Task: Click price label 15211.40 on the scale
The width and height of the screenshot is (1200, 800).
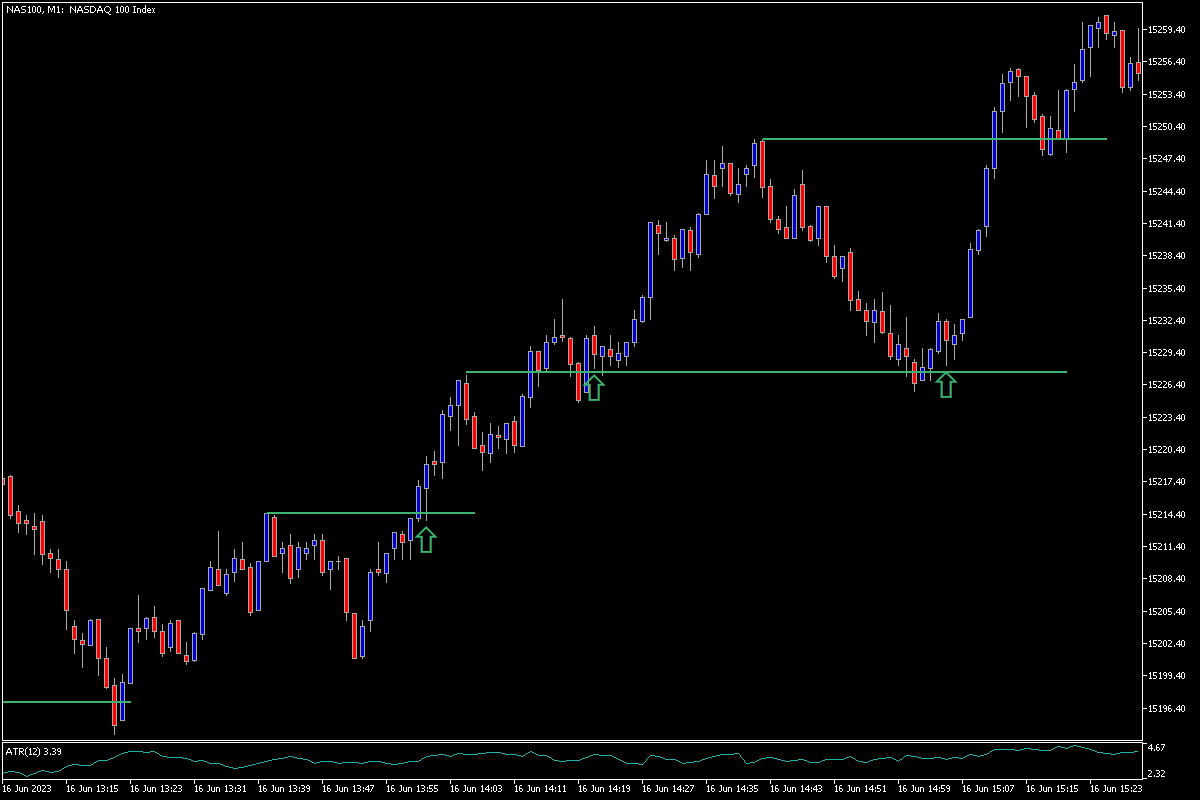Action: coord(1167,547)
